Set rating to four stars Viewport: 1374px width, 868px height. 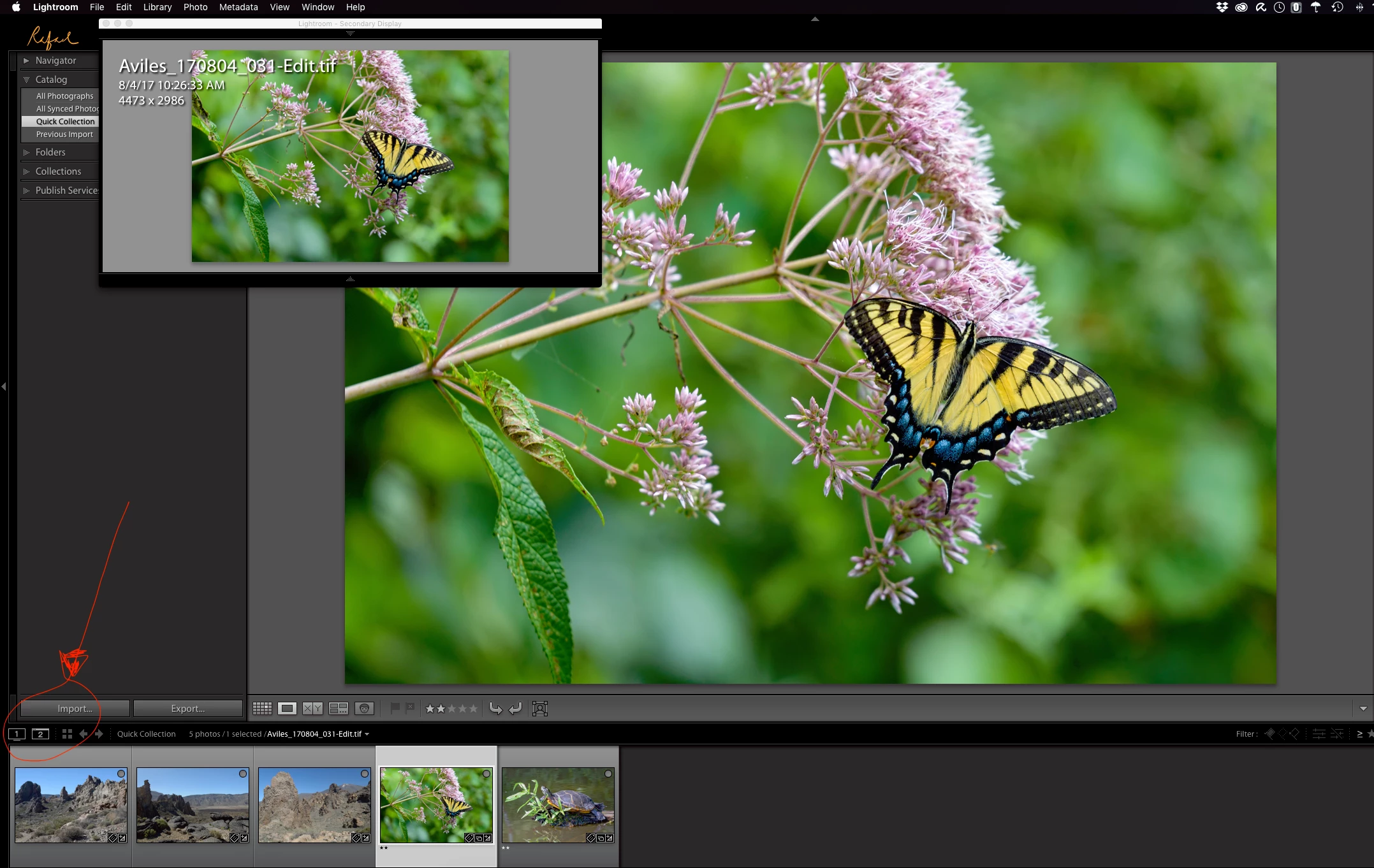pyautogui.click(x=462, y=709)
